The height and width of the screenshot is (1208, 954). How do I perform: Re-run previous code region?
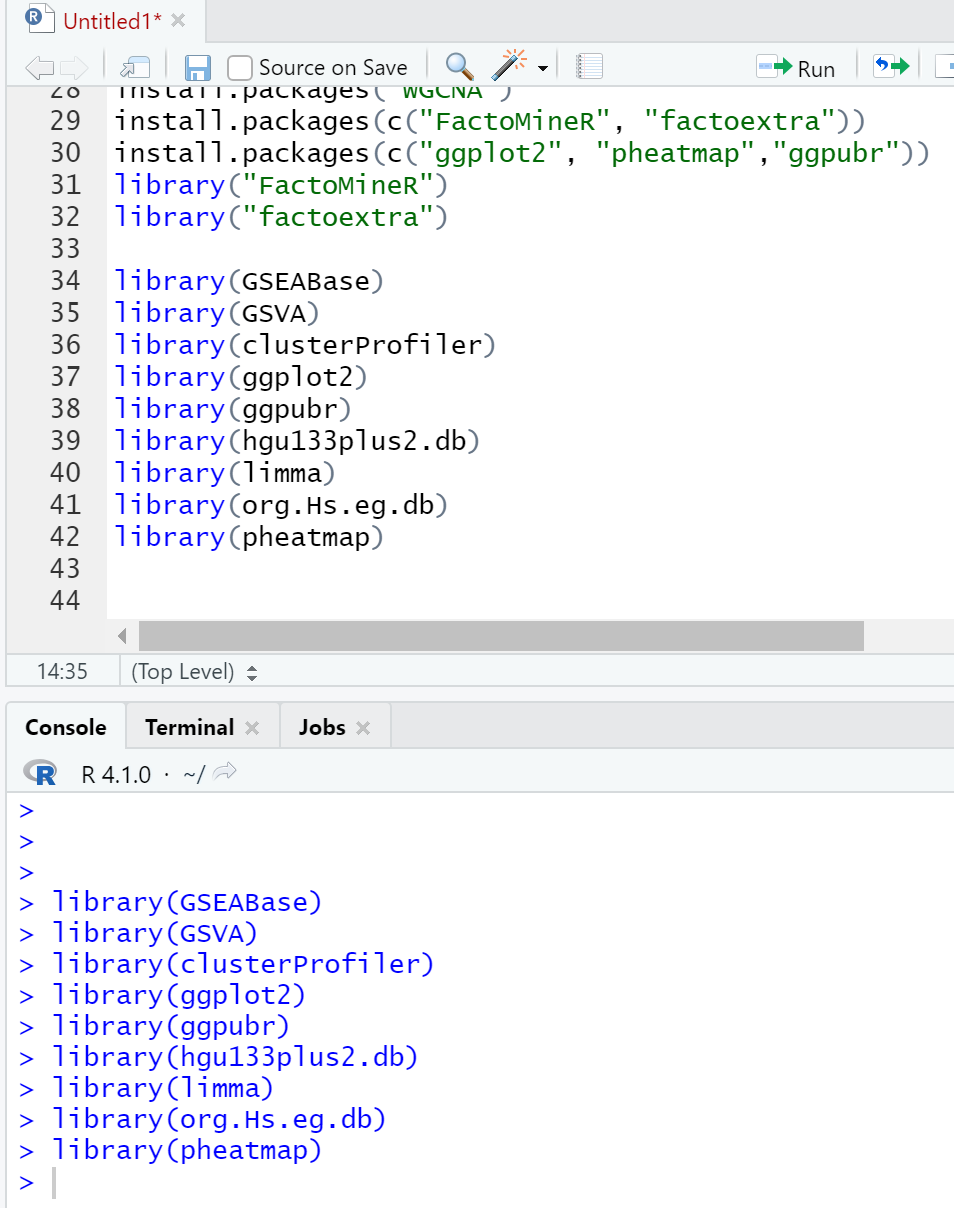892,67
